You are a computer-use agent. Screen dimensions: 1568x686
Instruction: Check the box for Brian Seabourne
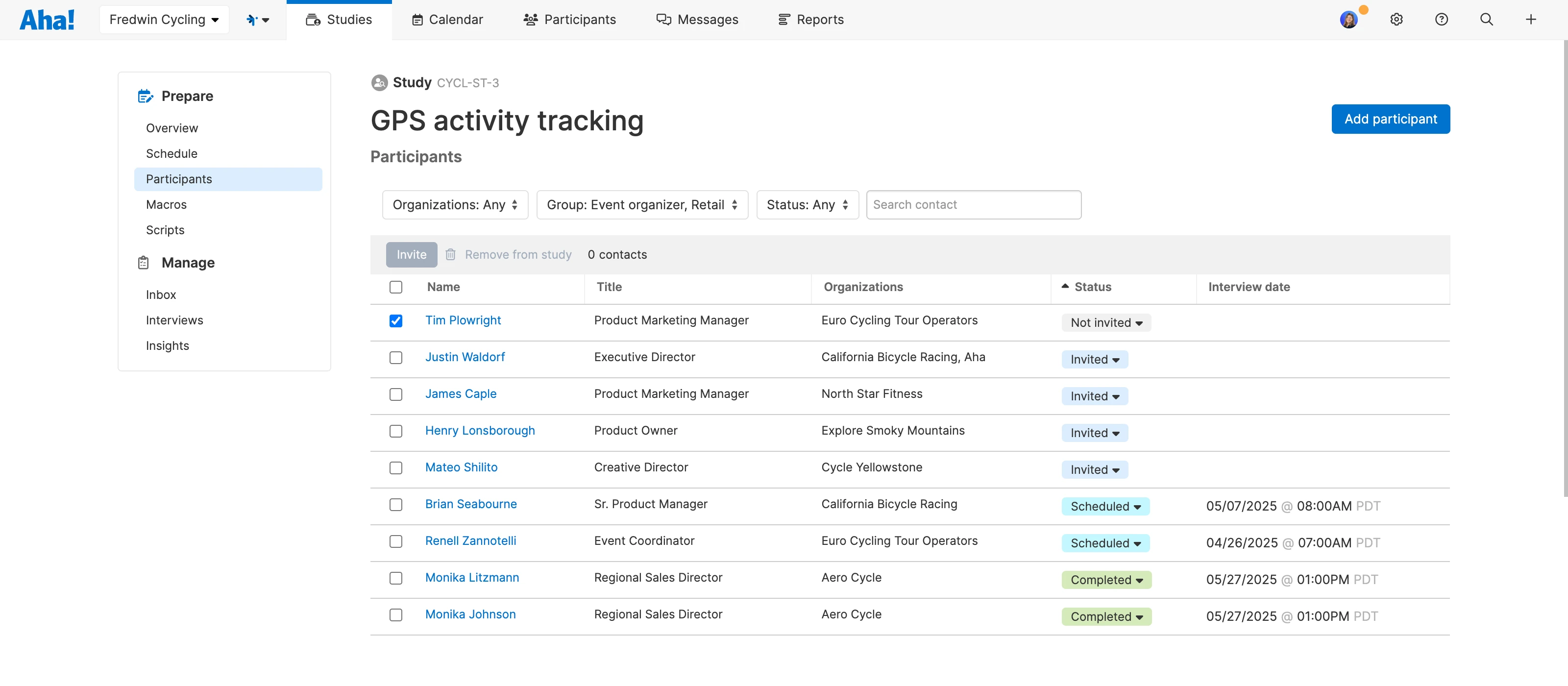click(x=395, y=505)
